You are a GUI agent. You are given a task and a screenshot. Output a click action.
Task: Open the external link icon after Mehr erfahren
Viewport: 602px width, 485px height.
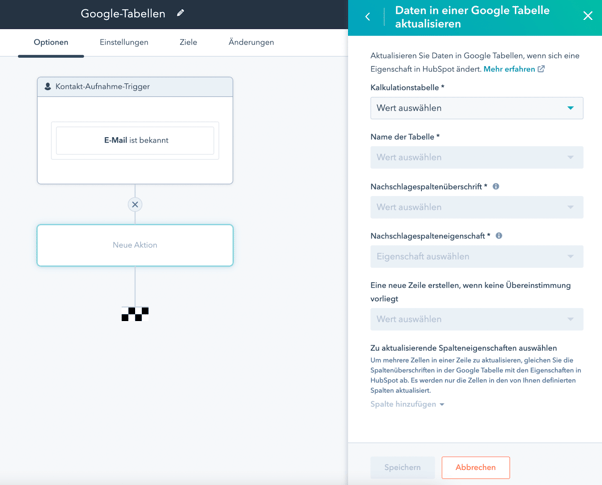(x=541, y=69)
